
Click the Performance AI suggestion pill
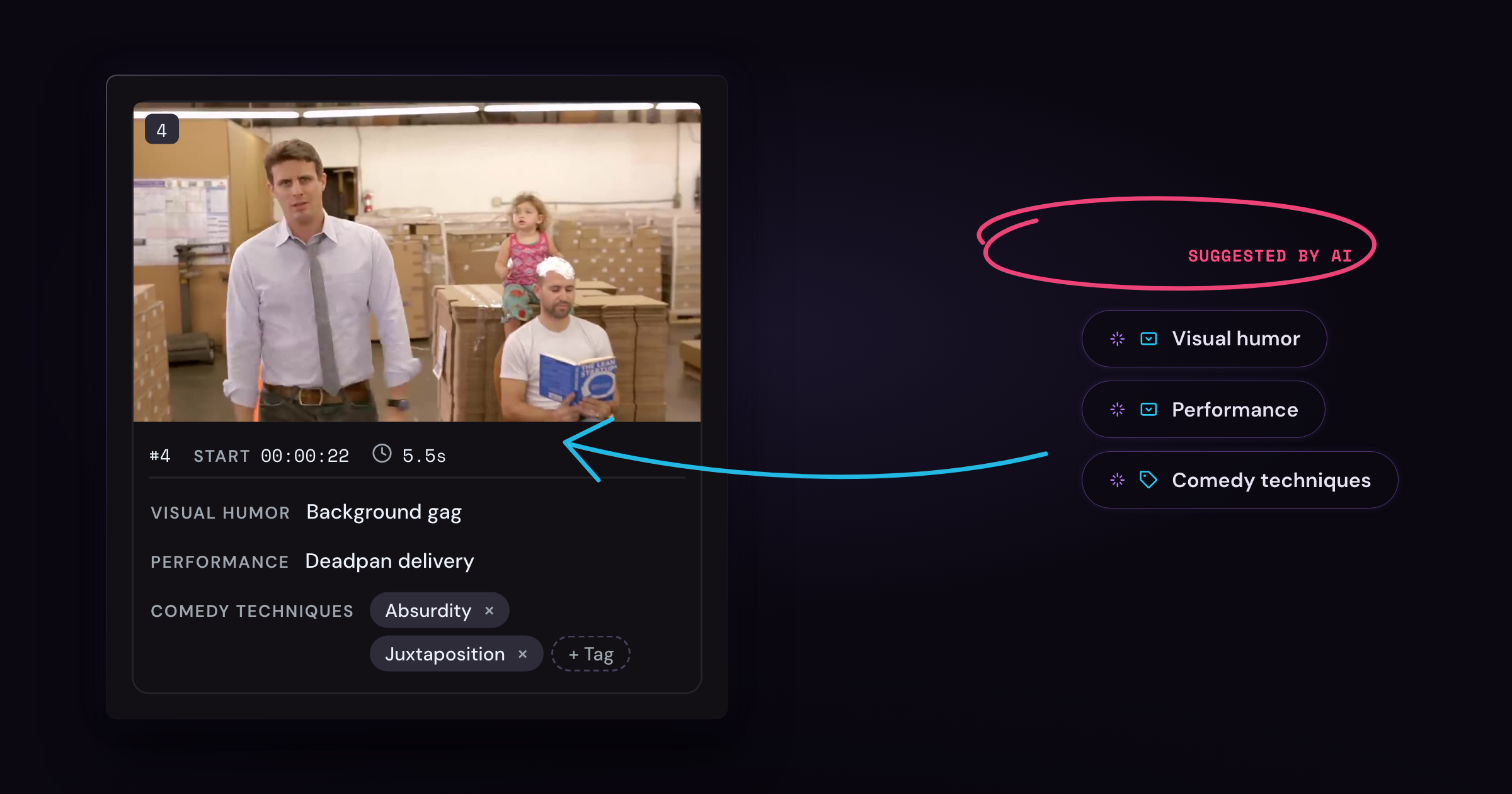1203,410
